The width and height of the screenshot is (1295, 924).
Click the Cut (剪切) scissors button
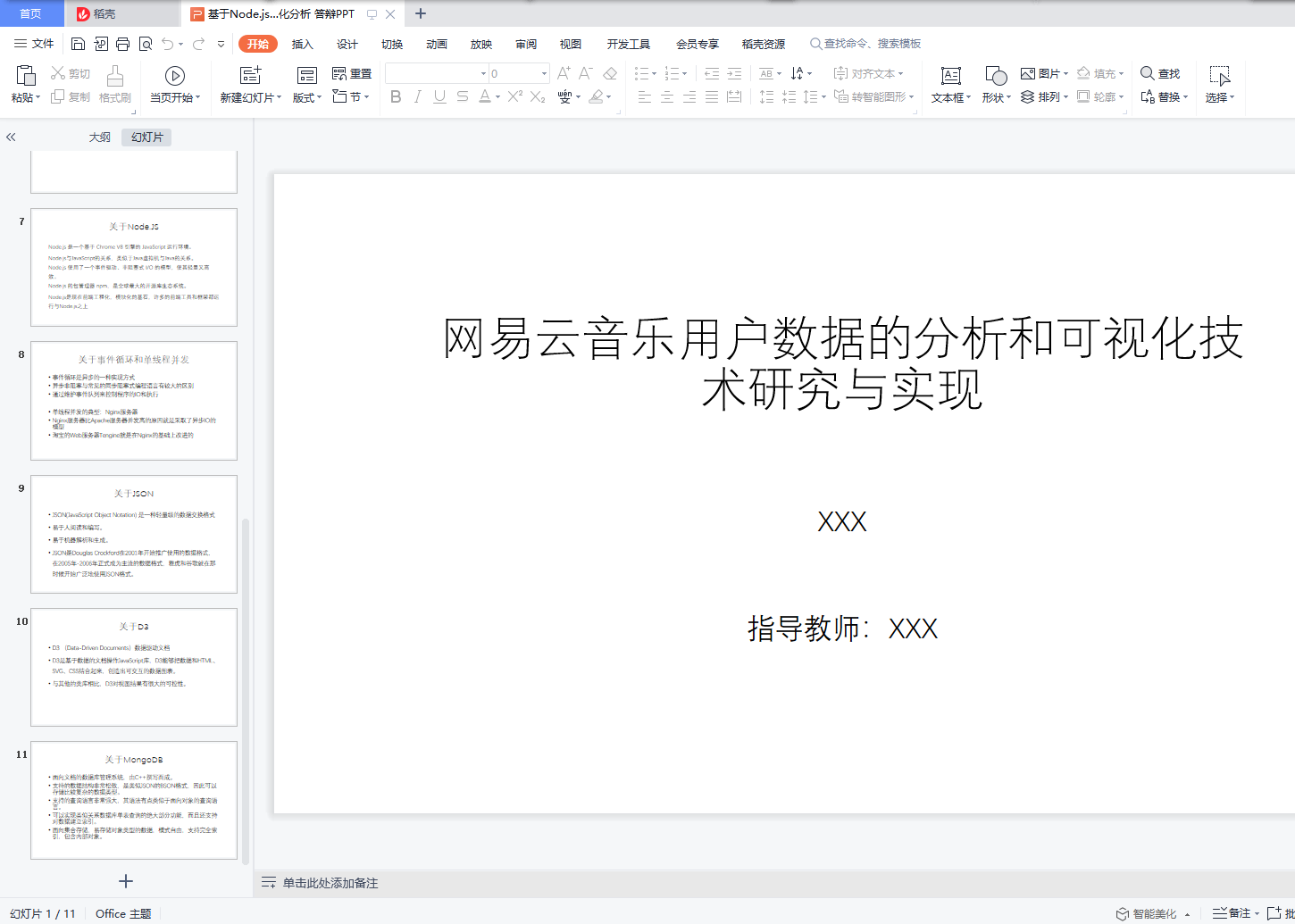pyautogui.click(x=71, y=74)
